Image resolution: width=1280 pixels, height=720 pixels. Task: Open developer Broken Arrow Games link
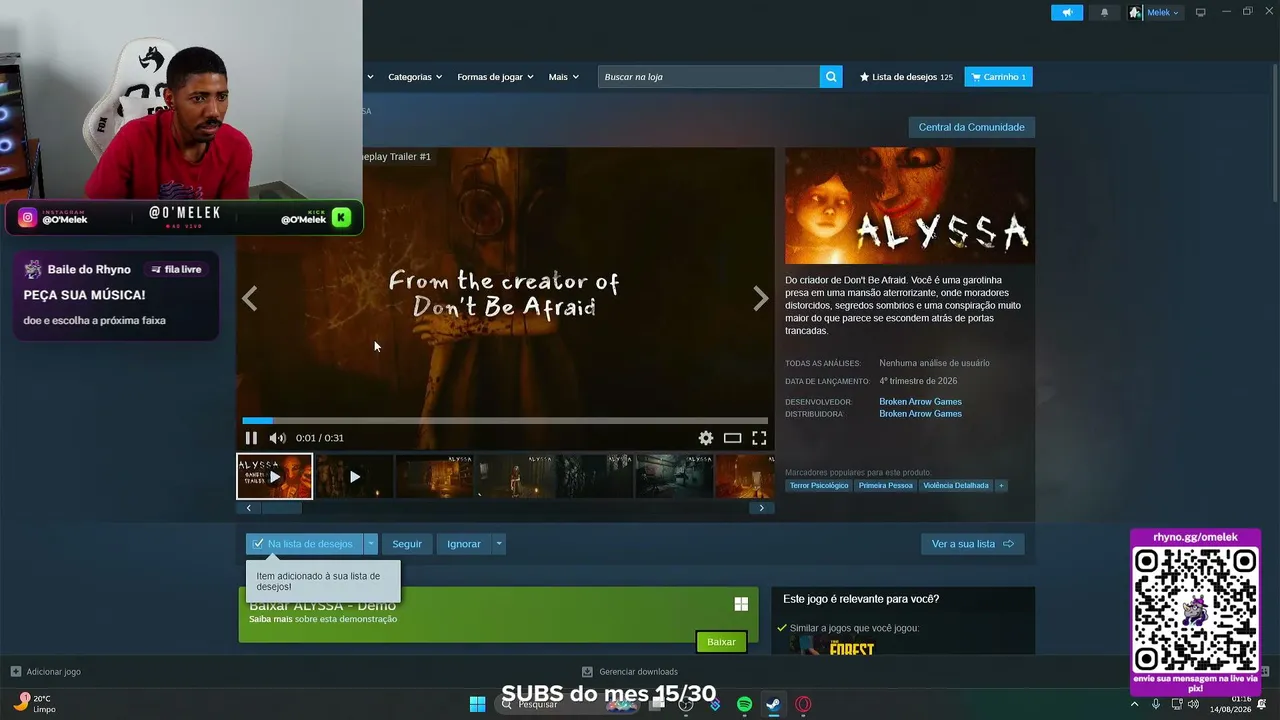click(x=920, y=402)
